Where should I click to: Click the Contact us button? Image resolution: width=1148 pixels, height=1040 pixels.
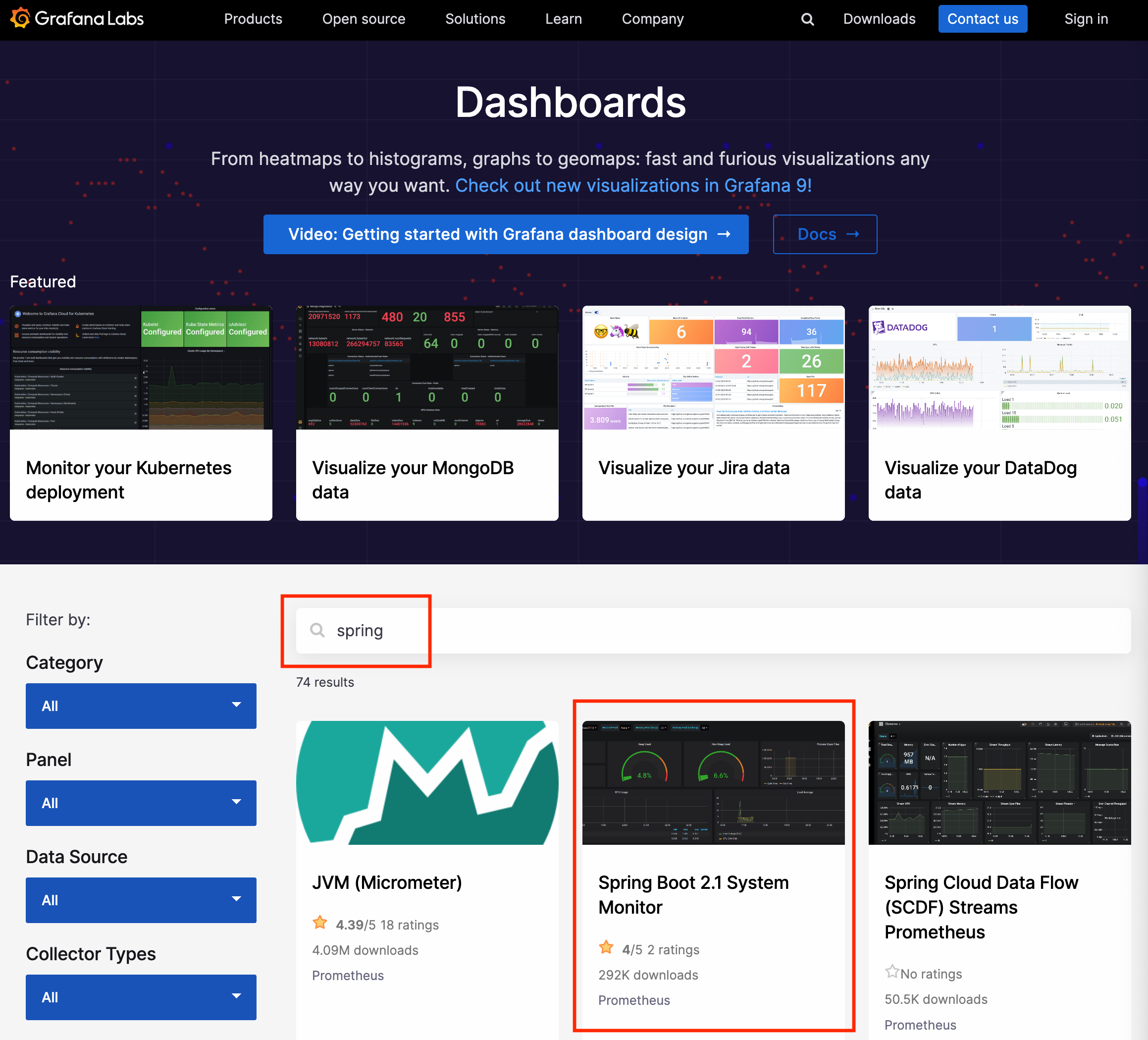[x=982, y=19]
